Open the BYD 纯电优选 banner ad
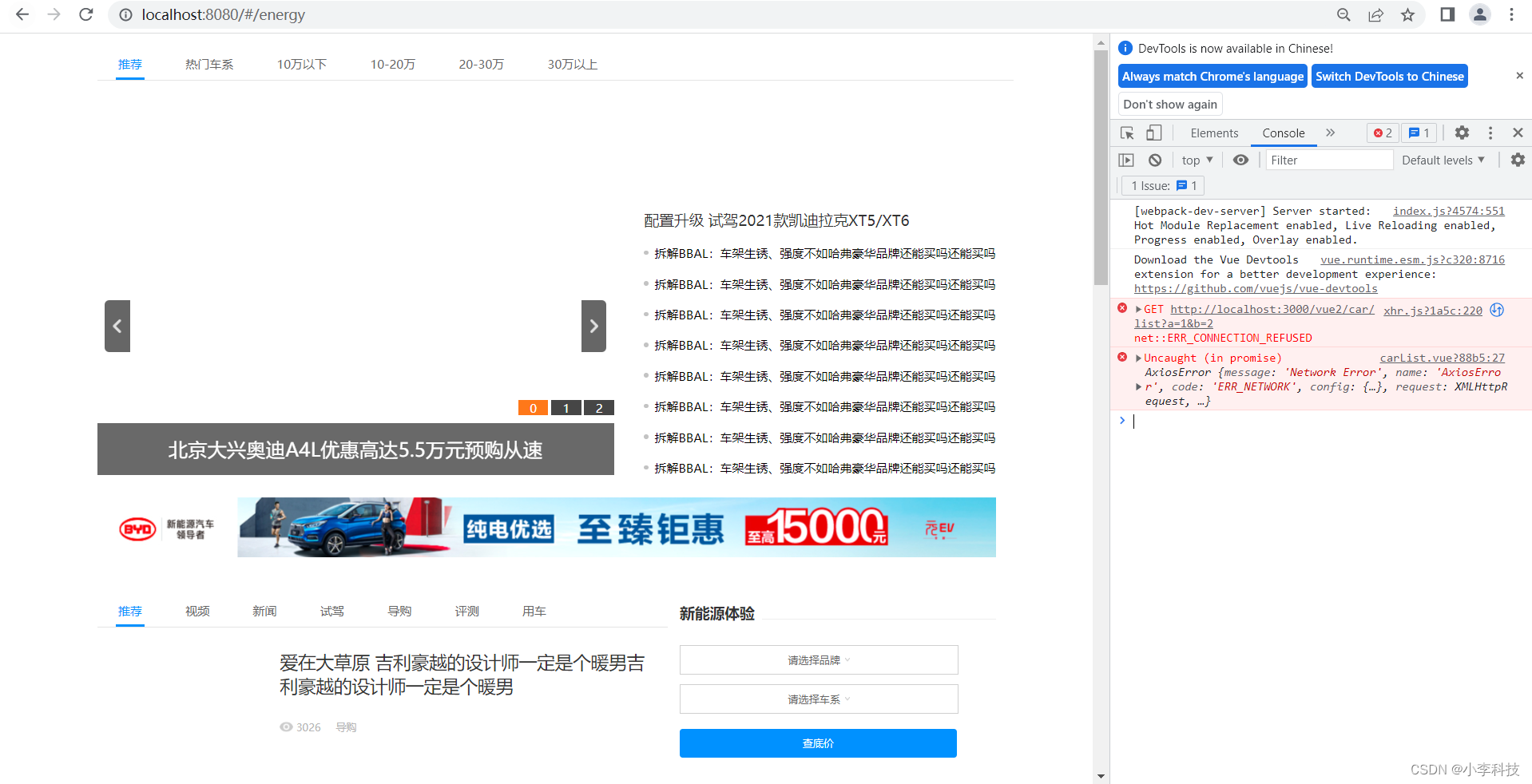Image resolution: width=1532 pixels, height=784 pixels. [617, 527]
